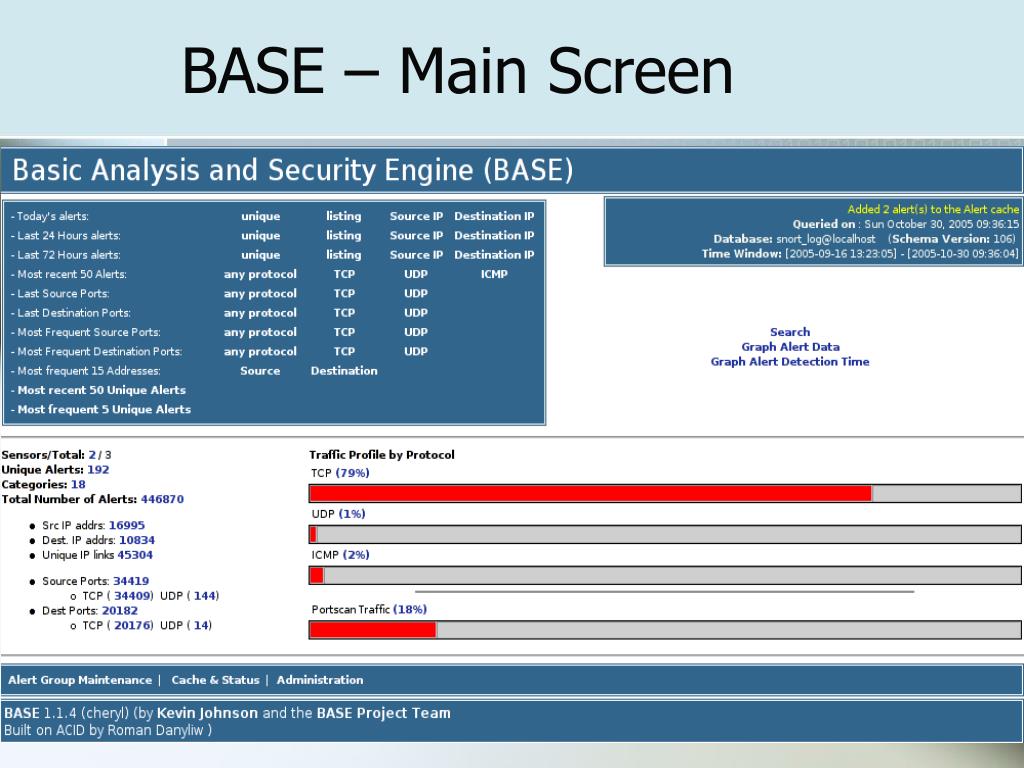Open destination TCP ports count 20176
Image resolution: width=1024 pixels, height=768 pixels.
[133, 626]
